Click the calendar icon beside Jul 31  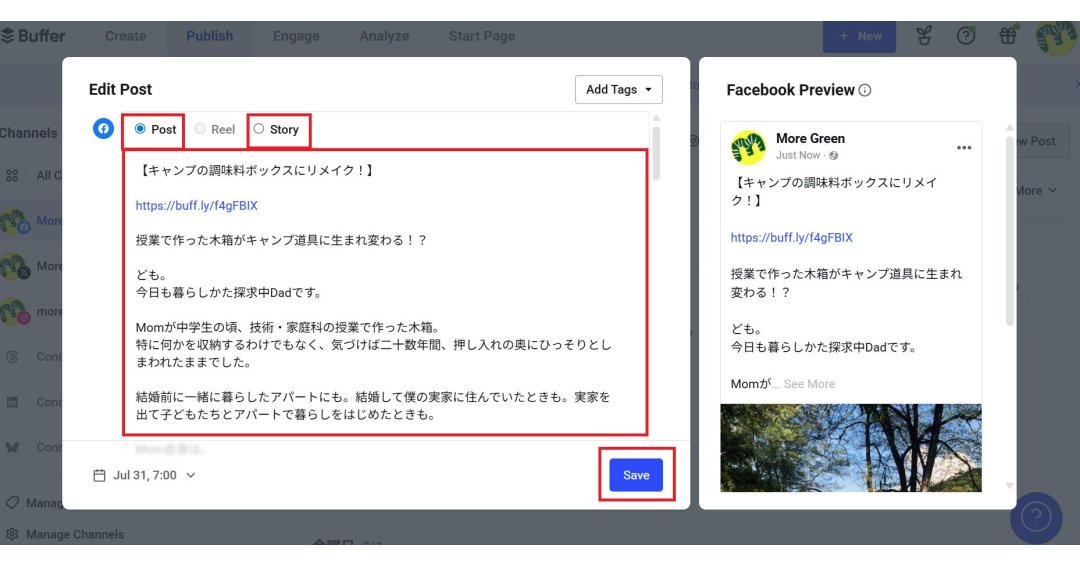coord(99,476)
